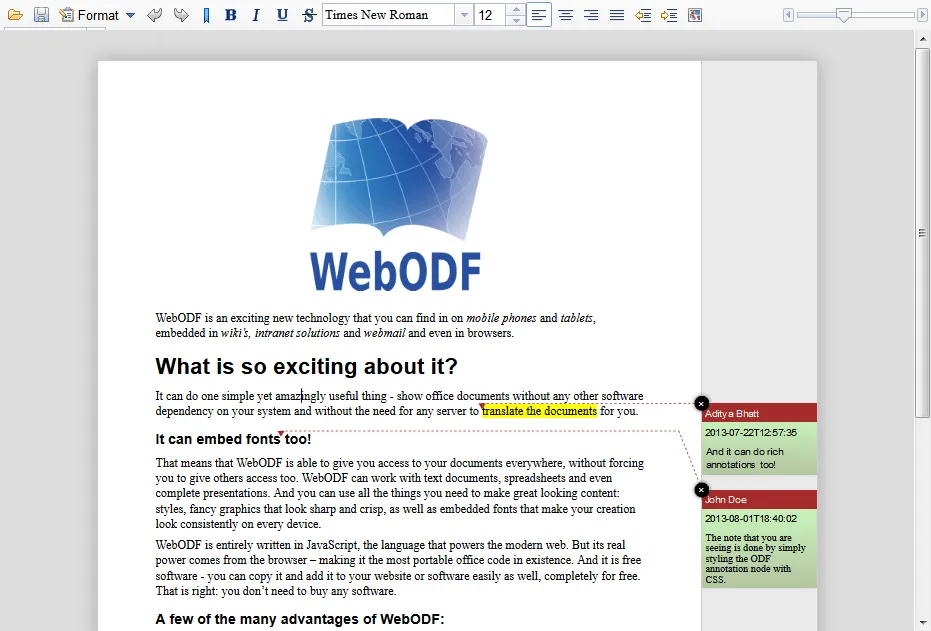Save the document with the save icon
The height and width of the screenshot is (631, 931).
point(41,14)
